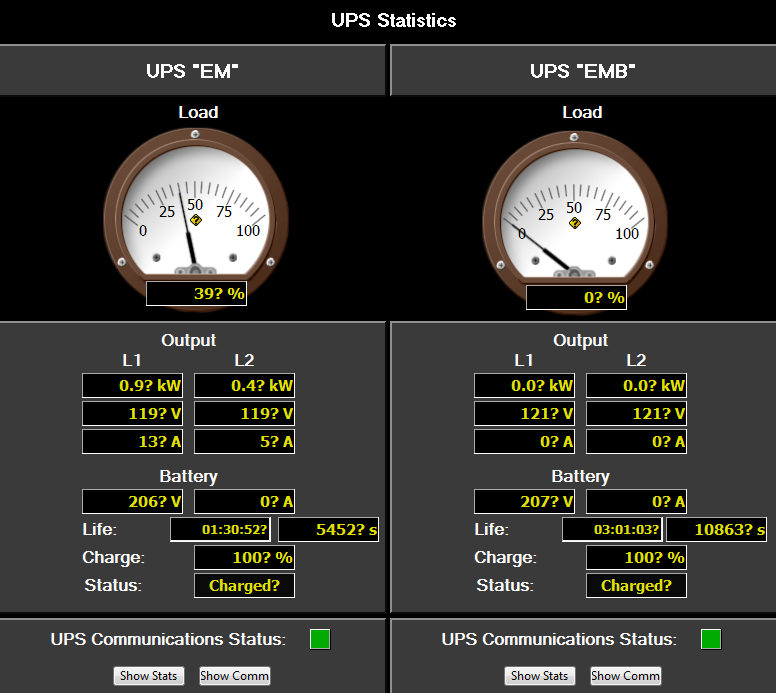This screenshot has width=776, height=693.
Task: Click yellow quality marker on EMB load gauge
Action: pos(575,223)
